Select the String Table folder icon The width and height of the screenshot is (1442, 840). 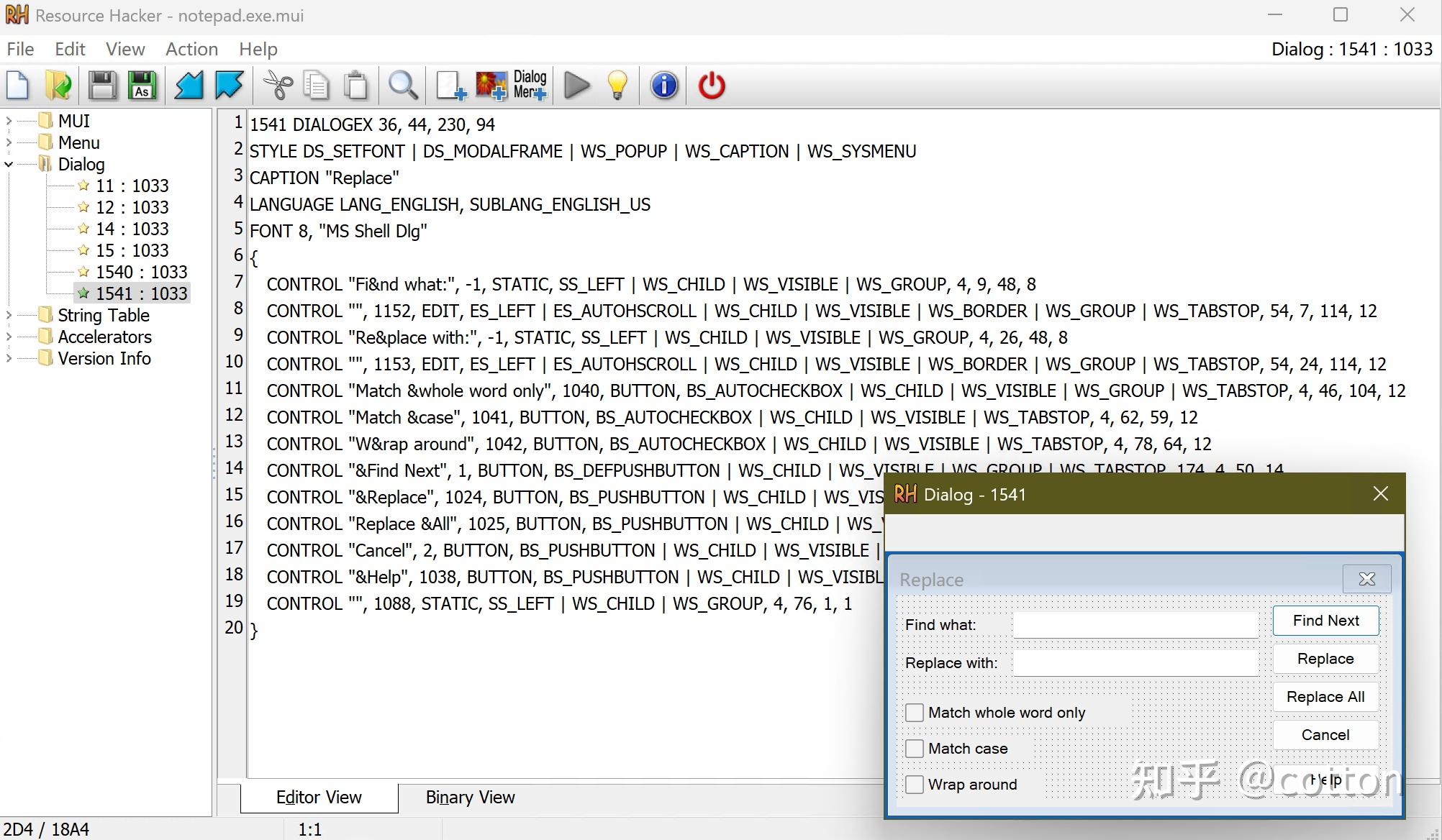click(x=45, y=314)
